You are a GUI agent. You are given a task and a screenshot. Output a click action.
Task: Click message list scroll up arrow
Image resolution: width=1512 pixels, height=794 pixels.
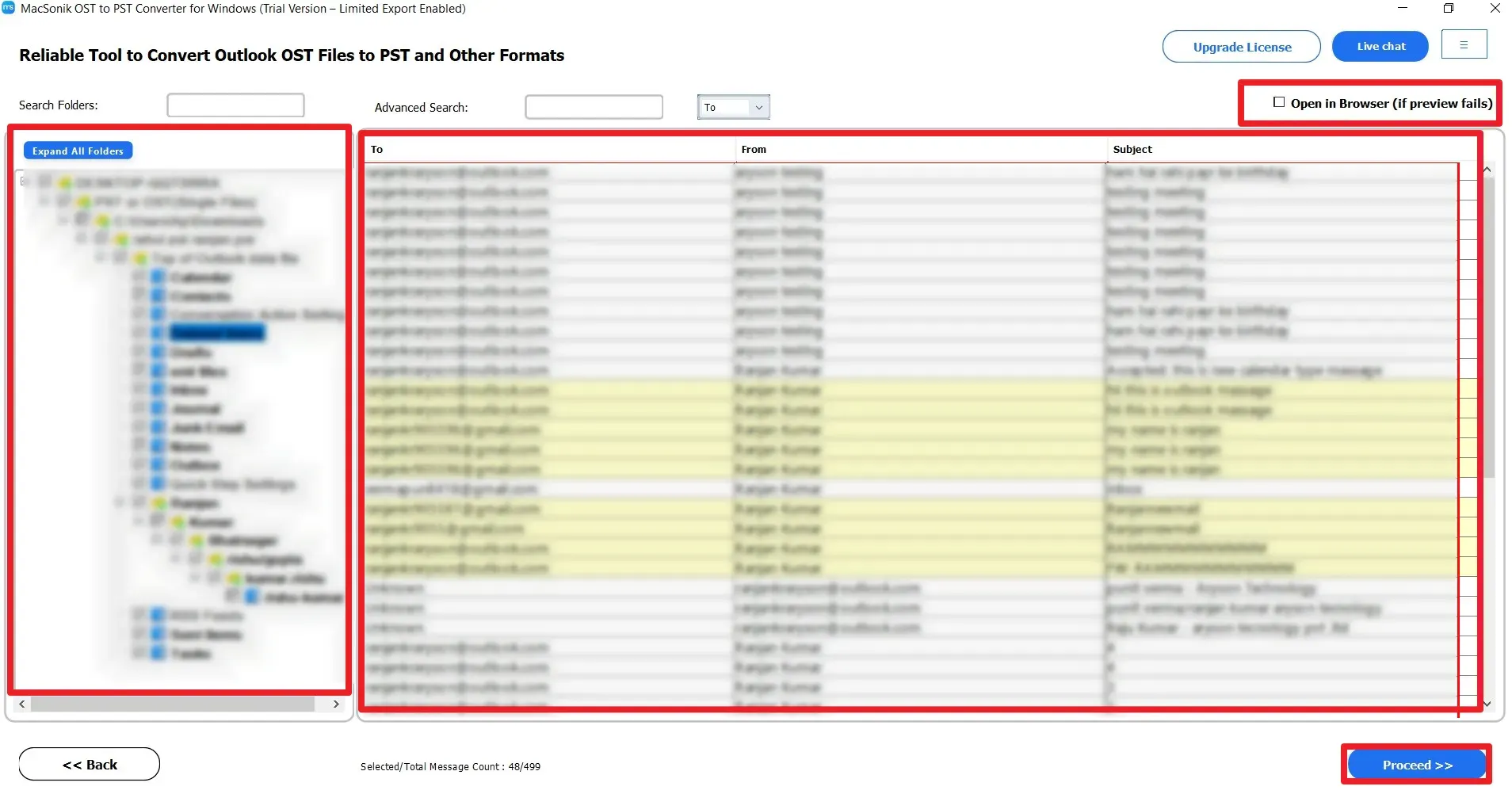tap(1487, 170)
